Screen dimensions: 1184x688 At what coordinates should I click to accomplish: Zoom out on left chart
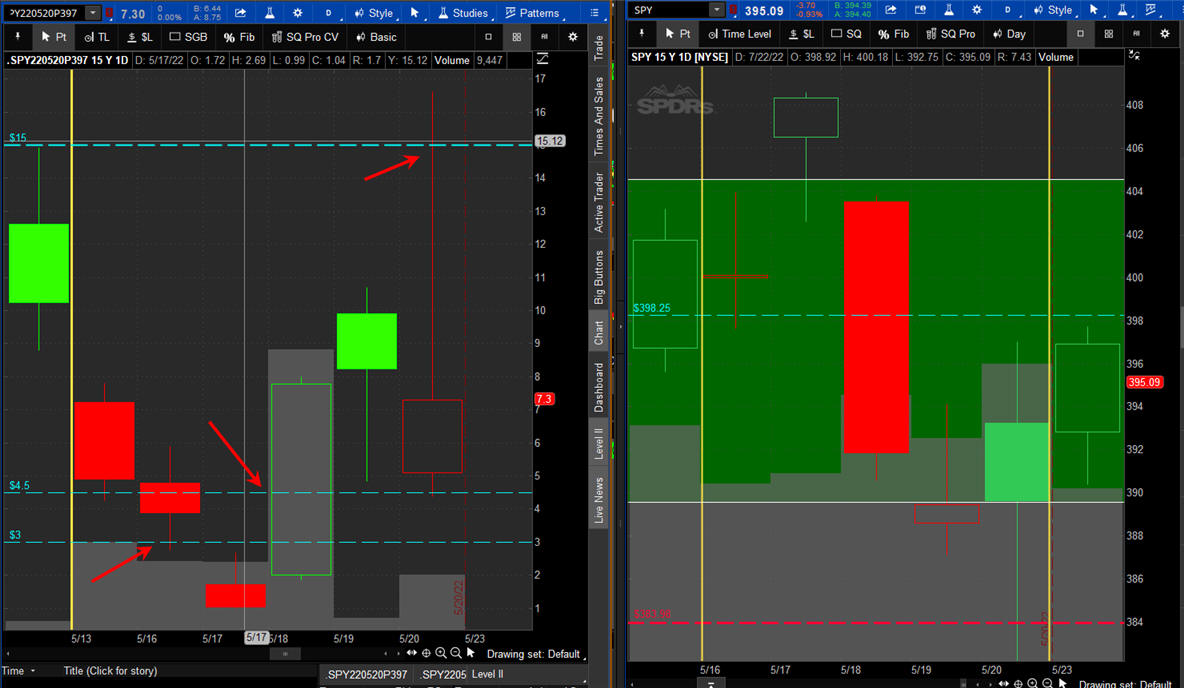tap(456, 653)
